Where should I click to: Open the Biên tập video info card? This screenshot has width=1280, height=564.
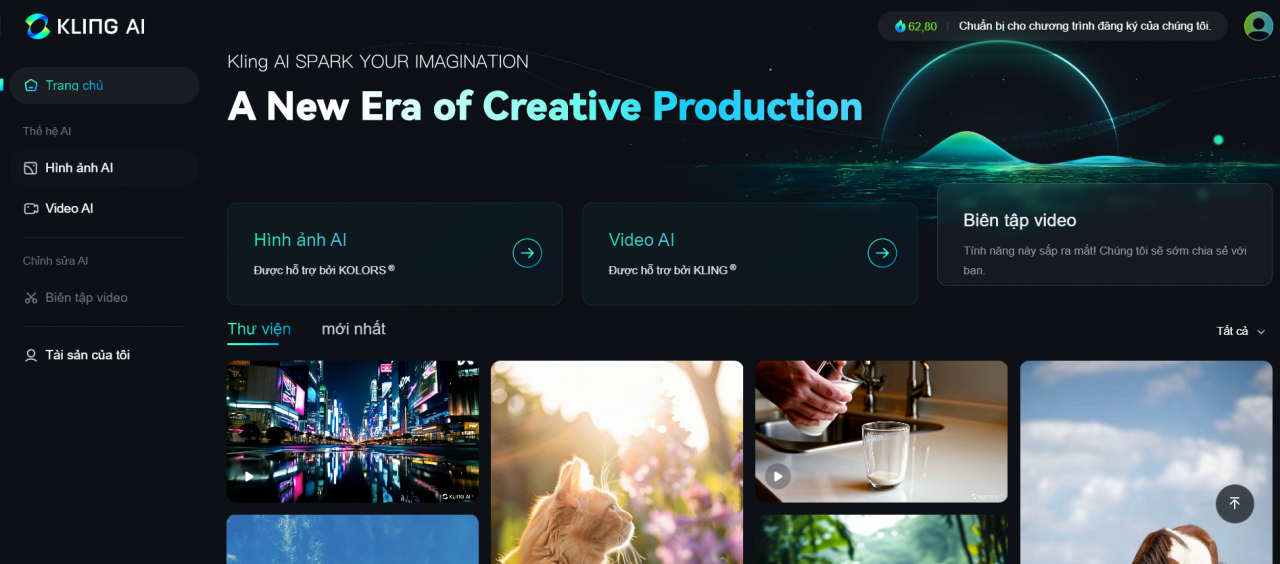[1105, 234]
